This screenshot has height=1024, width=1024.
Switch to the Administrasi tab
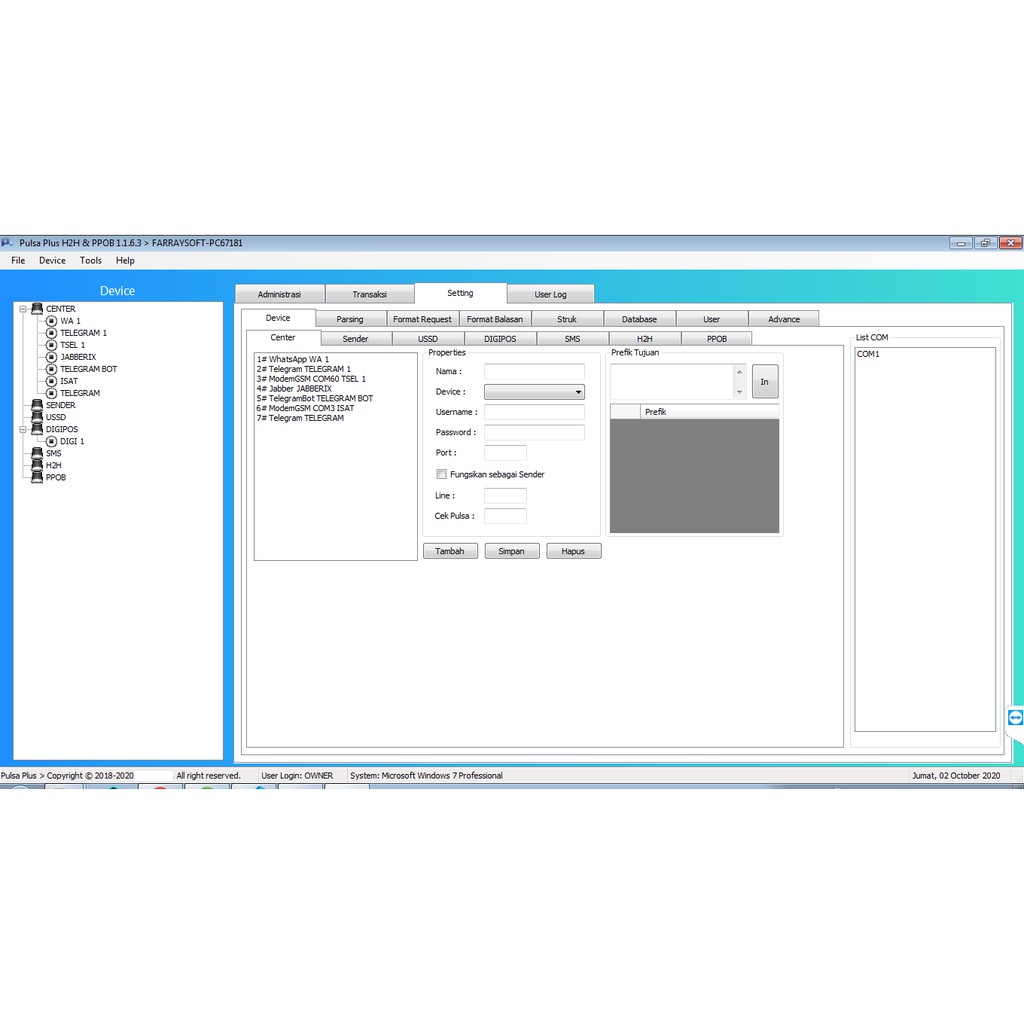coord(280,294)
